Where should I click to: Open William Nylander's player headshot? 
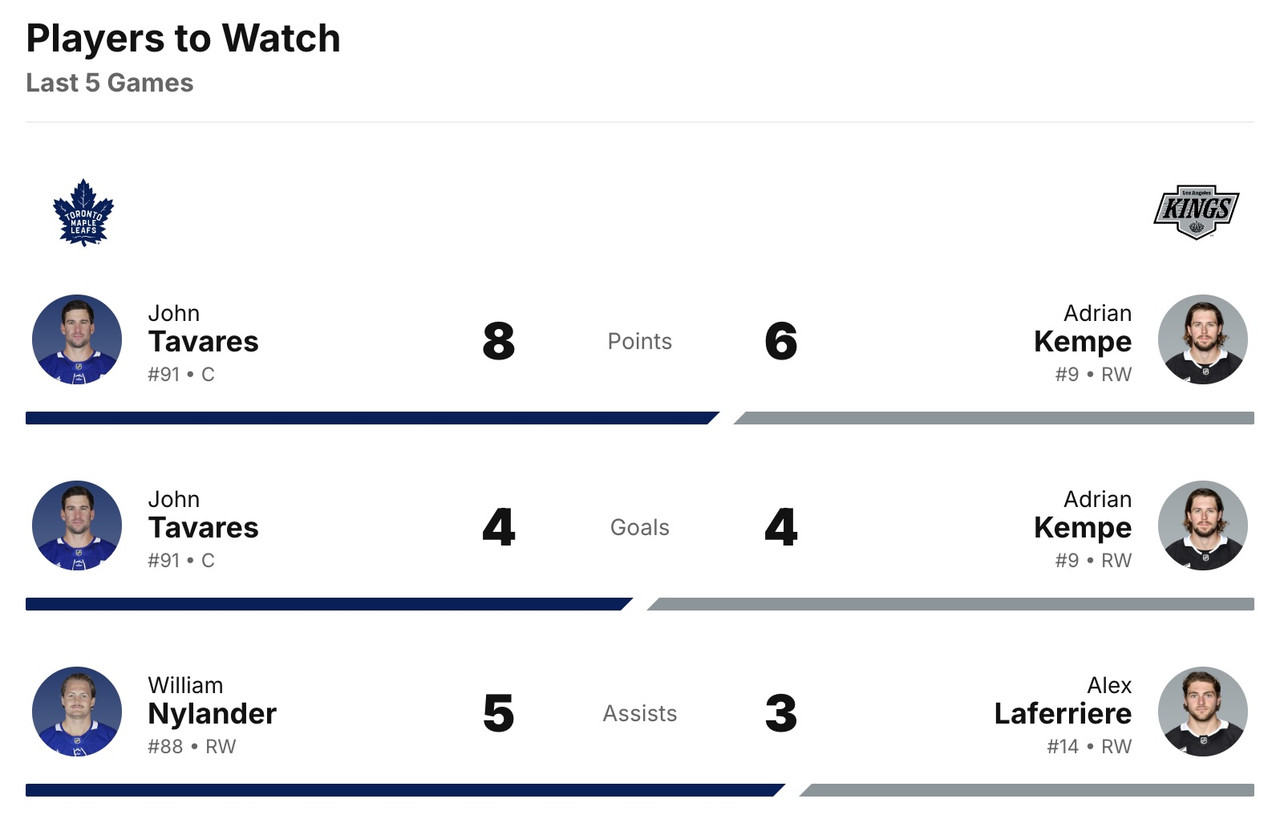[77, 712]
